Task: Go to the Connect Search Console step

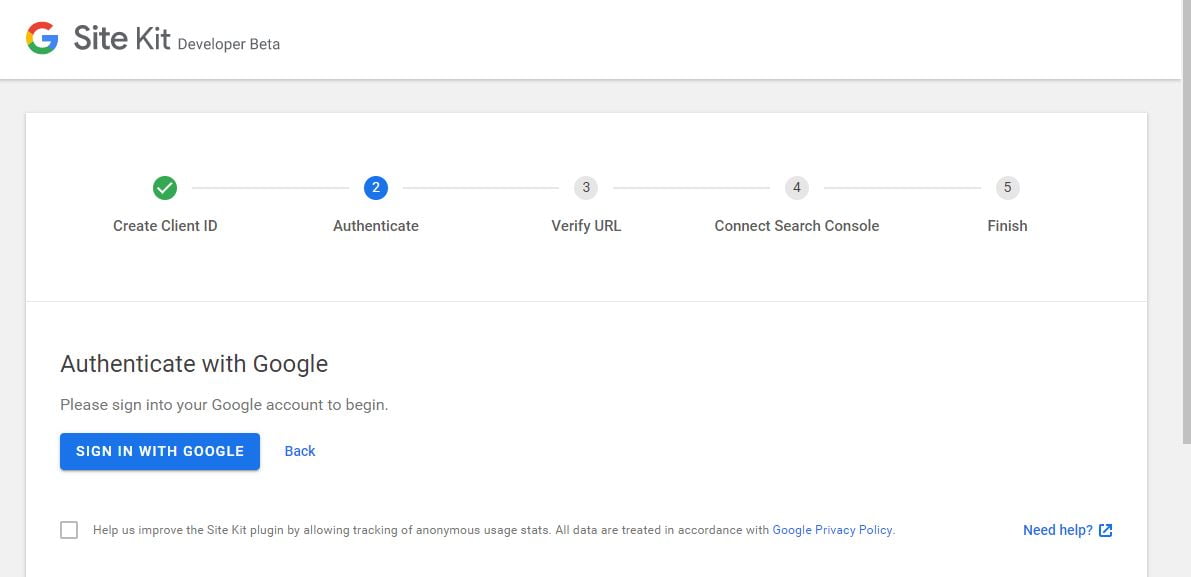Action: (796, 226)
